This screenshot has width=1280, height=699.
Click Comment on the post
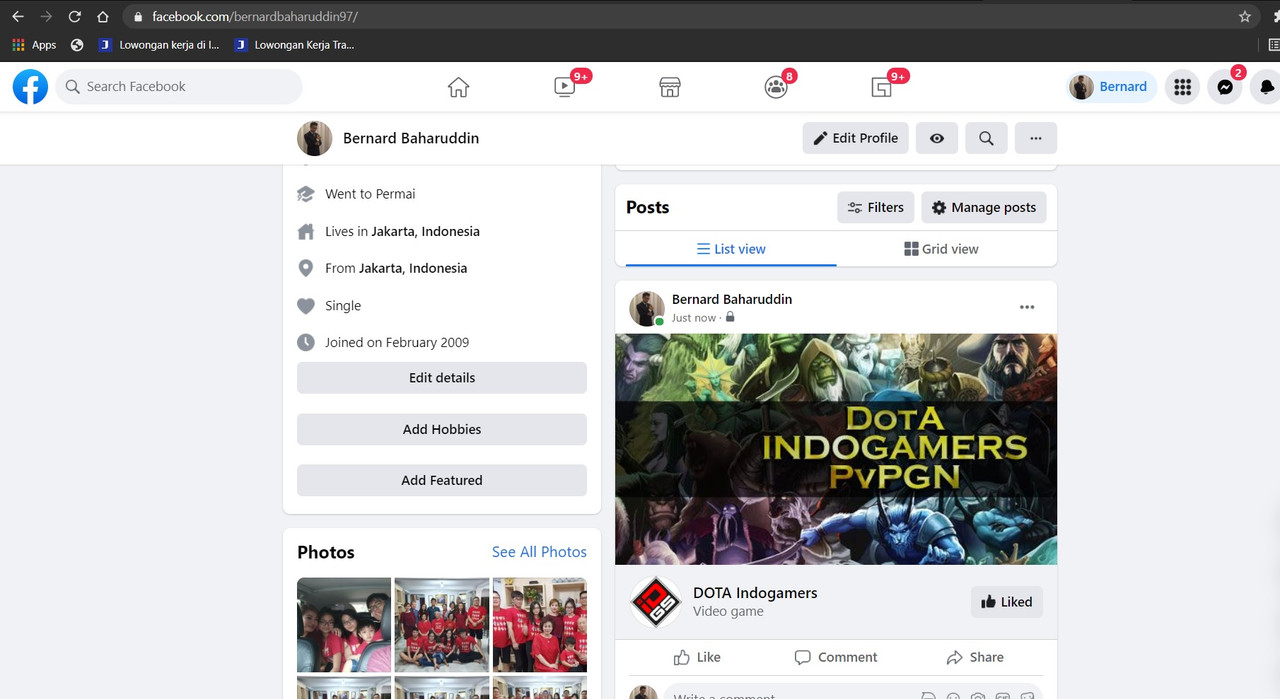pyautogui.click(x=836, y=657)
